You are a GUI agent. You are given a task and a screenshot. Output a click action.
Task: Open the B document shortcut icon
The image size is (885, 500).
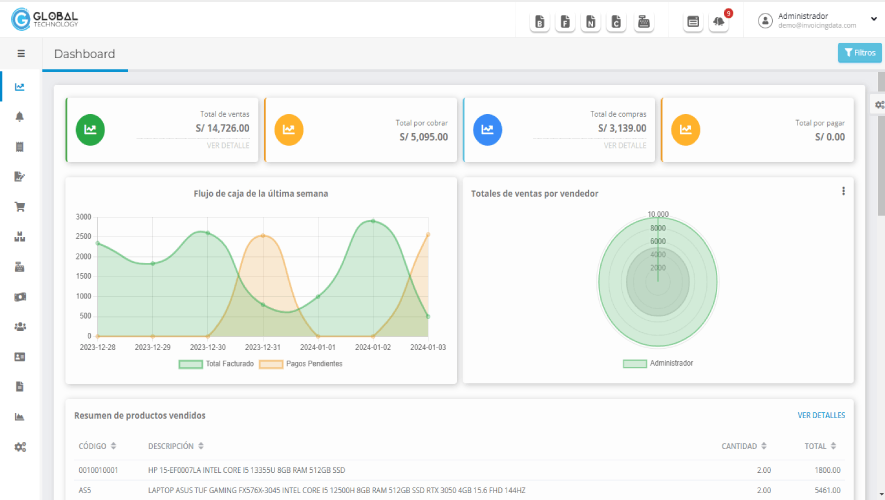point(540,22)
